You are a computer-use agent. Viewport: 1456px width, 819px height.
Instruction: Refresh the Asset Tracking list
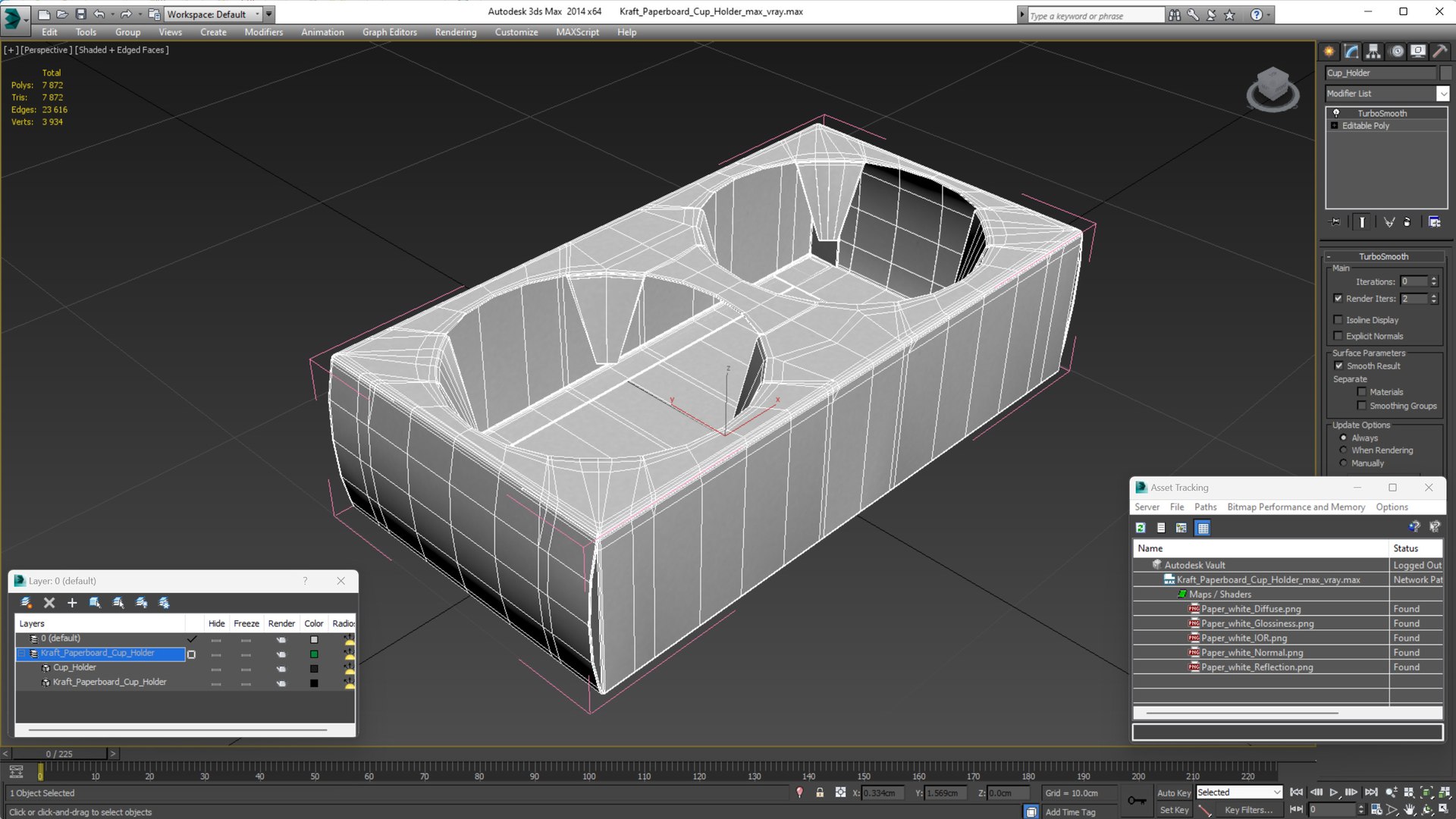point(1141,528)
